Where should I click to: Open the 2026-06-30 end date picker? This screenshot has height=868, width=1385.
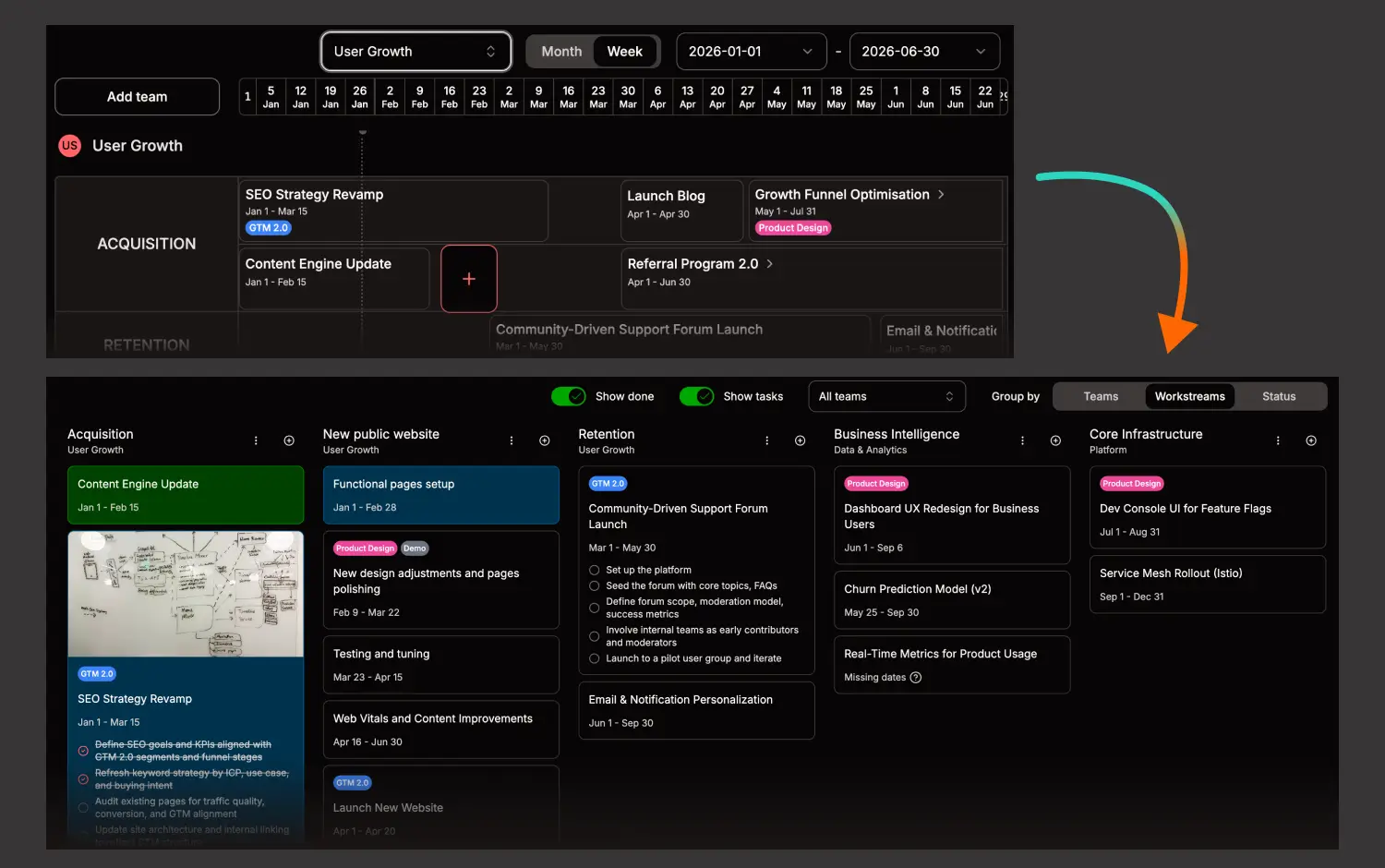923,51
